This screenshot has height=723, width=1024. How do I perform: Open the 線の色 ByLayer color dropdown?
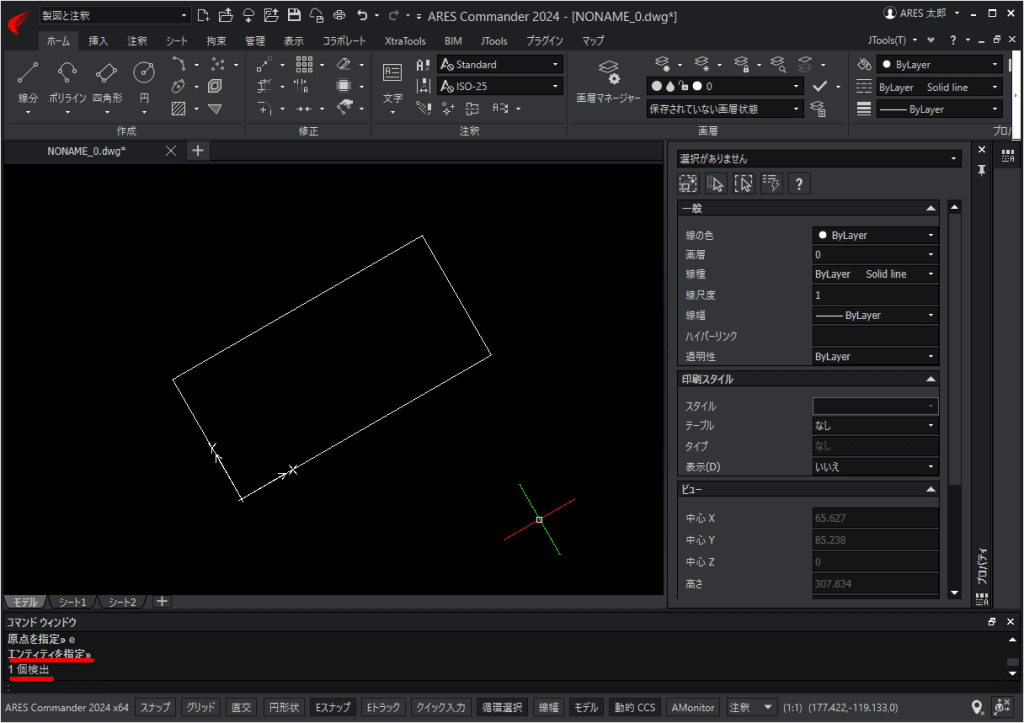coord(930,234)
